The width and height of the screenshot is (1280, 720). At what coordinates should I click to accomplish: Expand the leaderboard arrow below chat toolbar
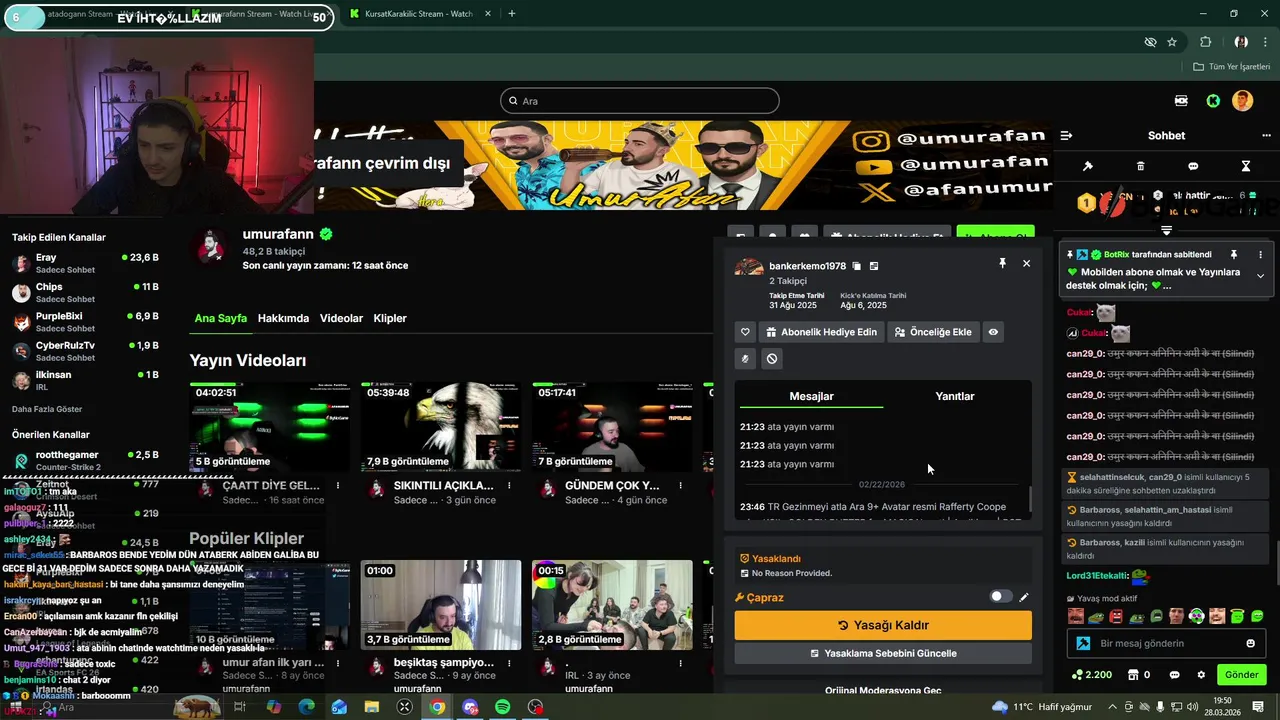point(1166,230)
